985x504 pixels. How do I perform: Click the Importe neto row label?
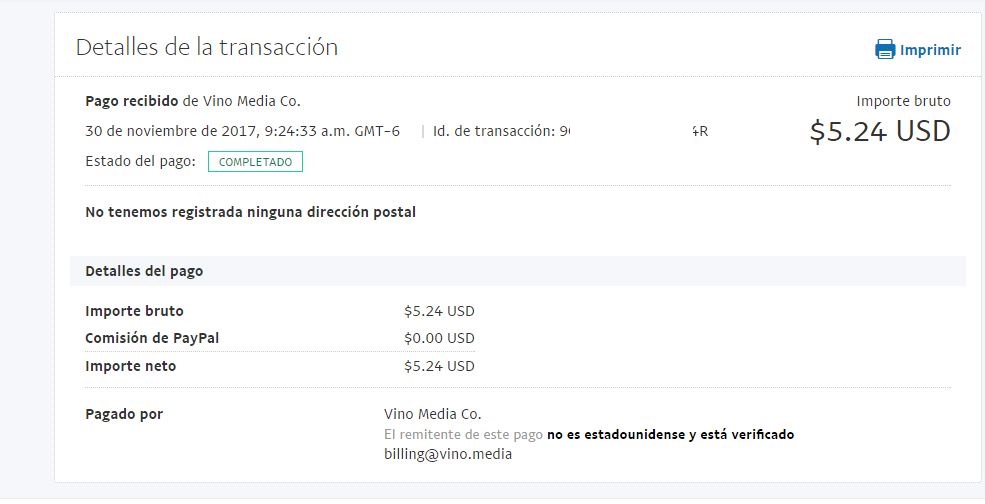130,366
